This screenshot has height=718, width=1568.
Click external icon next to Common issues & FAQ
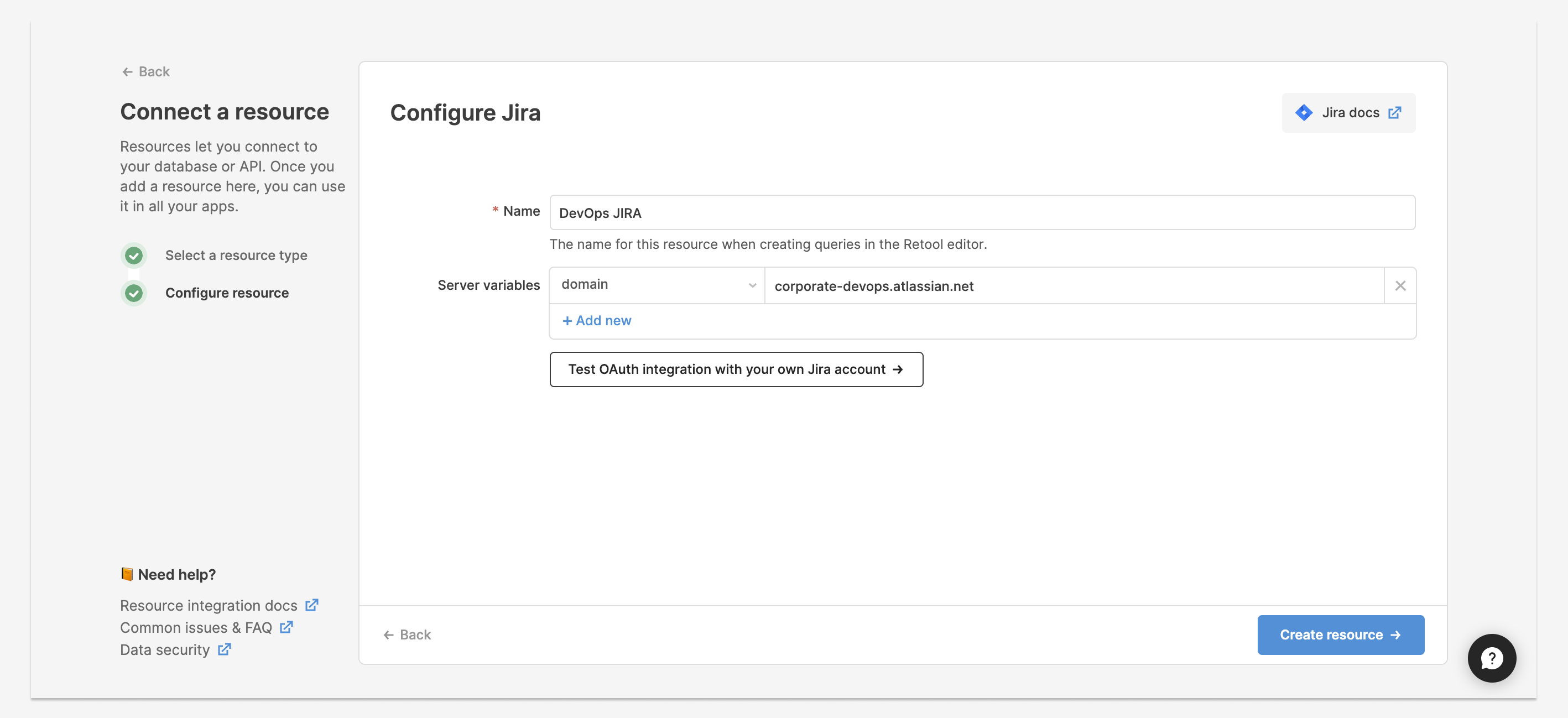pos(286,627)
